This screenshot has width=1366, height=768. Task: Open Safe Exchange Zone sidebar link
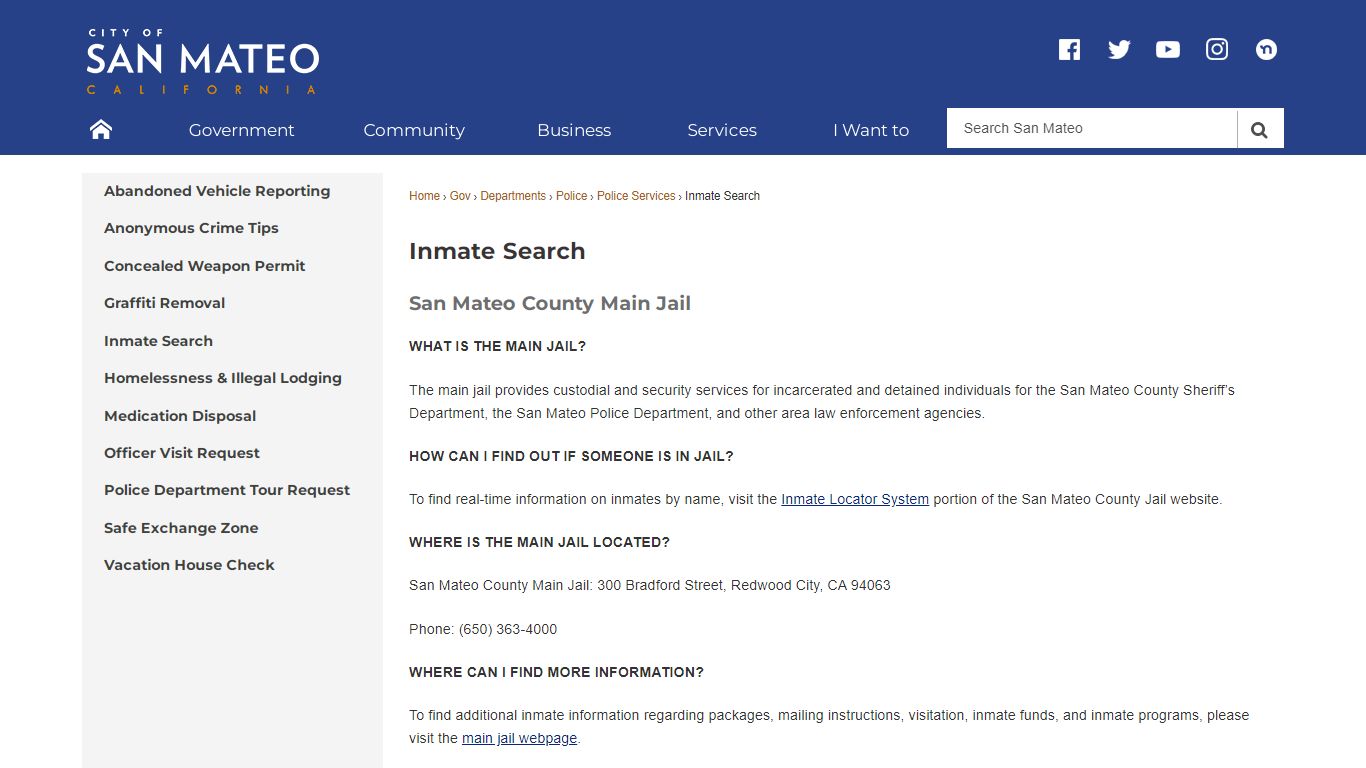[x=181, y=528]
